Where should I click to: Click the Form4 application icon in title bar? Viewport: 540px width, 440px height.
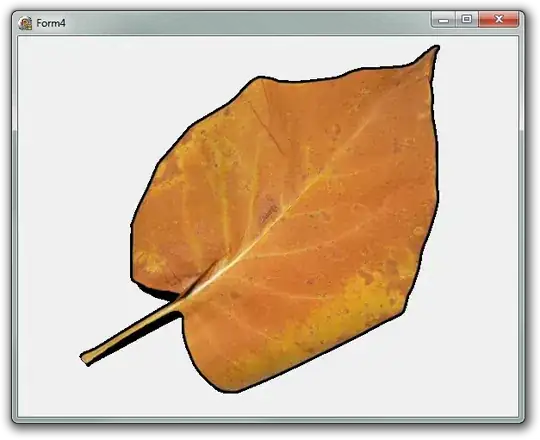click(25, 23)
